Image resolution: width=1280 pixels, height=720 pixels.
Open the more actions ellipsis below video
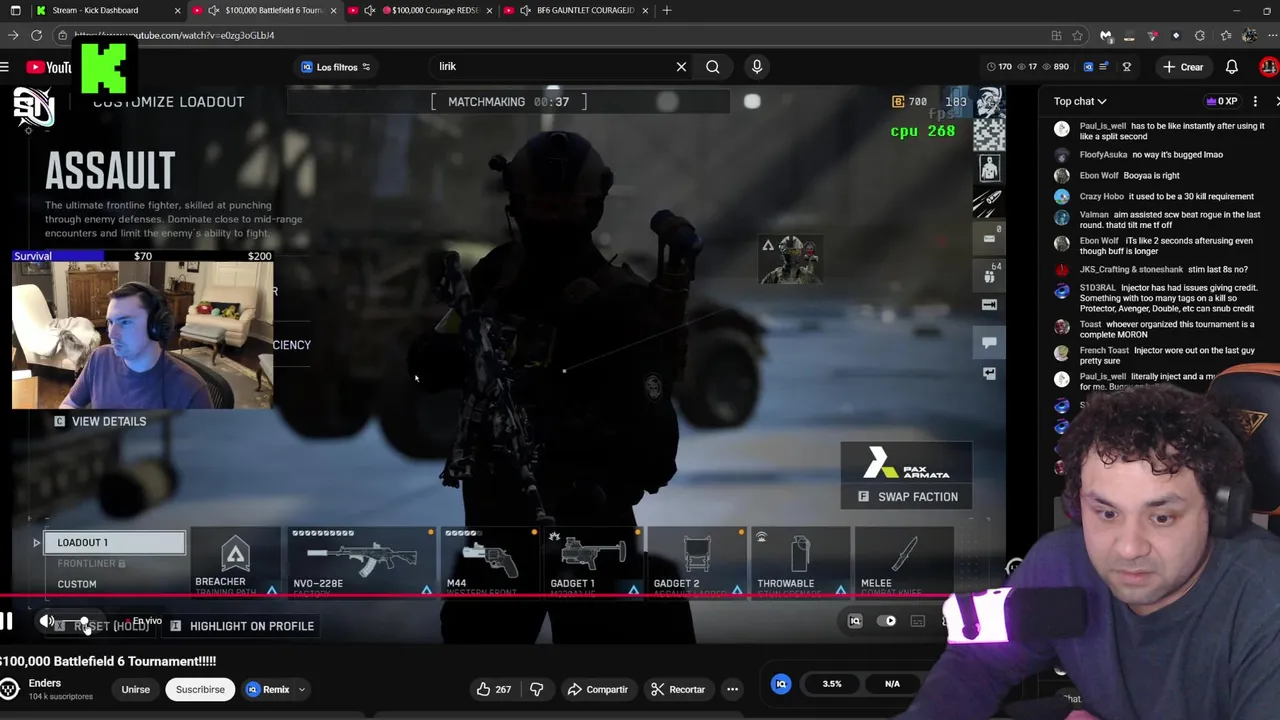[732, 689]
